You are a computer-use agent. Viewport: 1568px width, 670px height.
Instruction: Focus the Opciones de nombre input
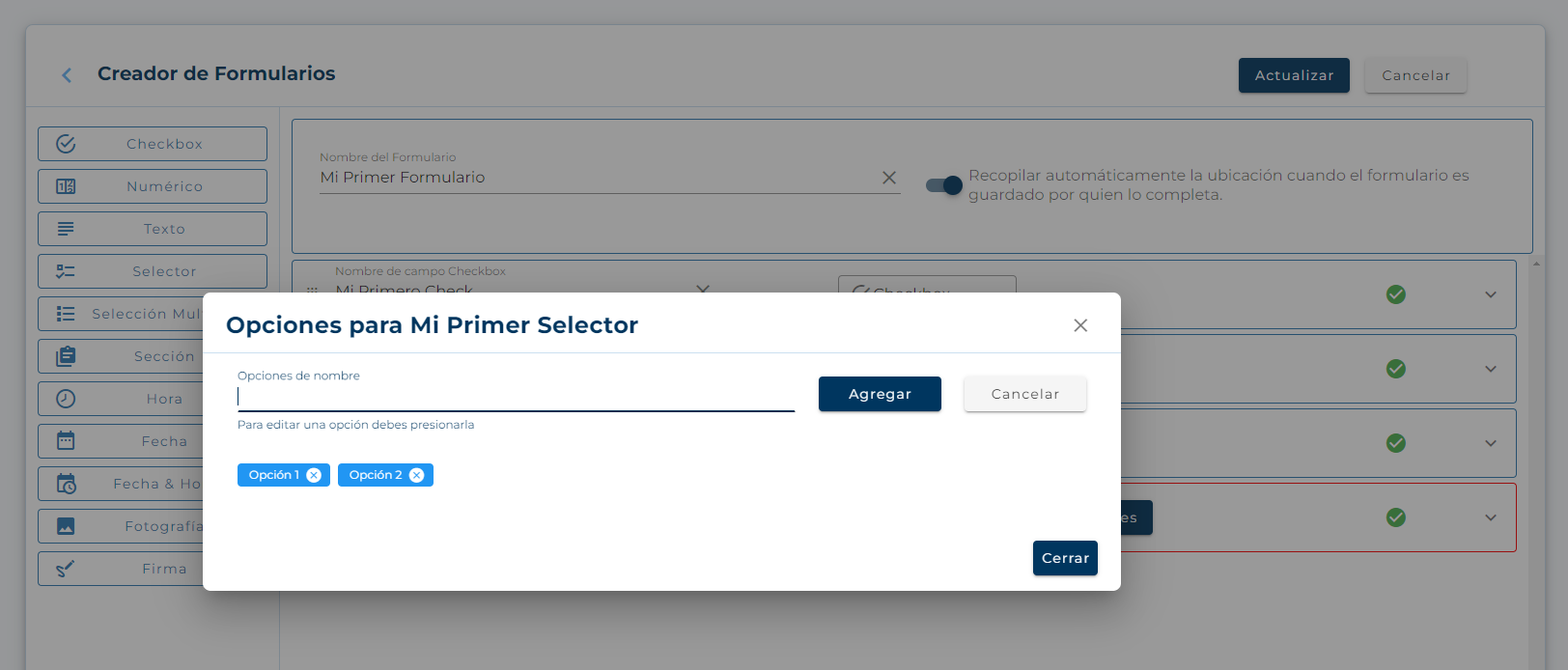click(x=516, y=397)
